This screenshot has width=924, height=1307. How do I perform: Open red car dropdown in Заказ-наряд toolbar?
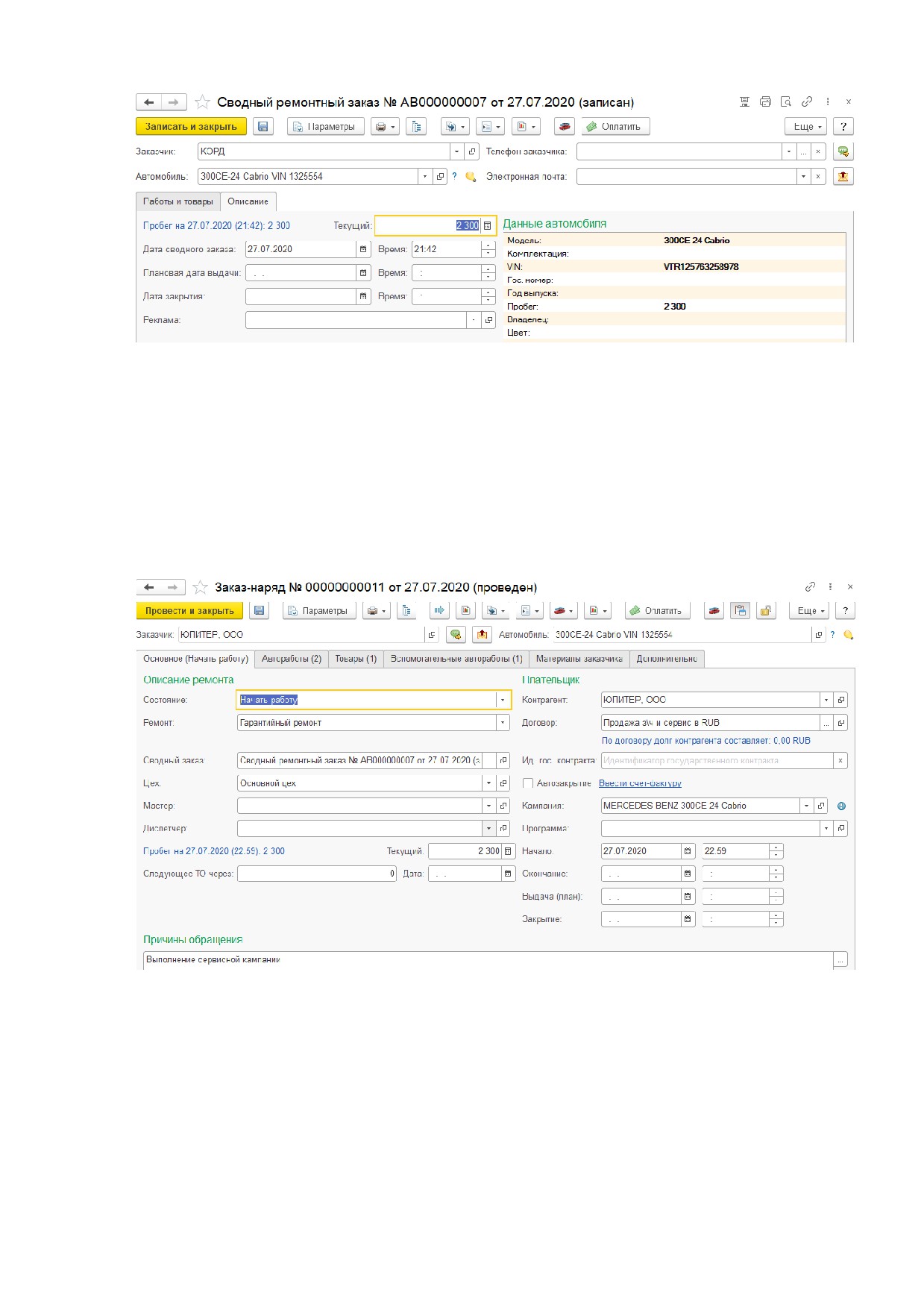(x=564, y=611)
